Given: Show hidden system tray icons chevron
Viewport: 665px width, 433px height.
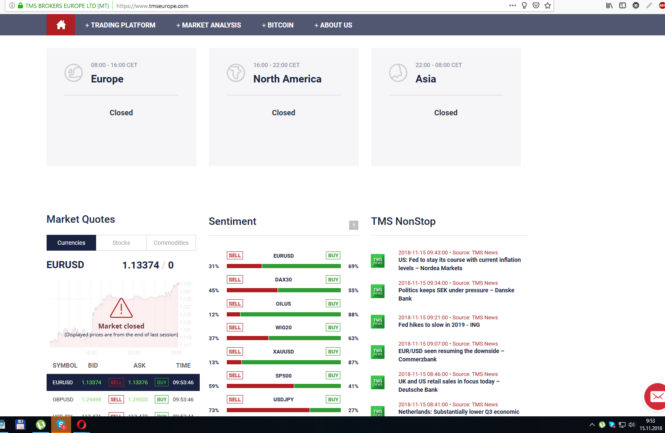Looking at the screenshot, I should tap(592, 425).
